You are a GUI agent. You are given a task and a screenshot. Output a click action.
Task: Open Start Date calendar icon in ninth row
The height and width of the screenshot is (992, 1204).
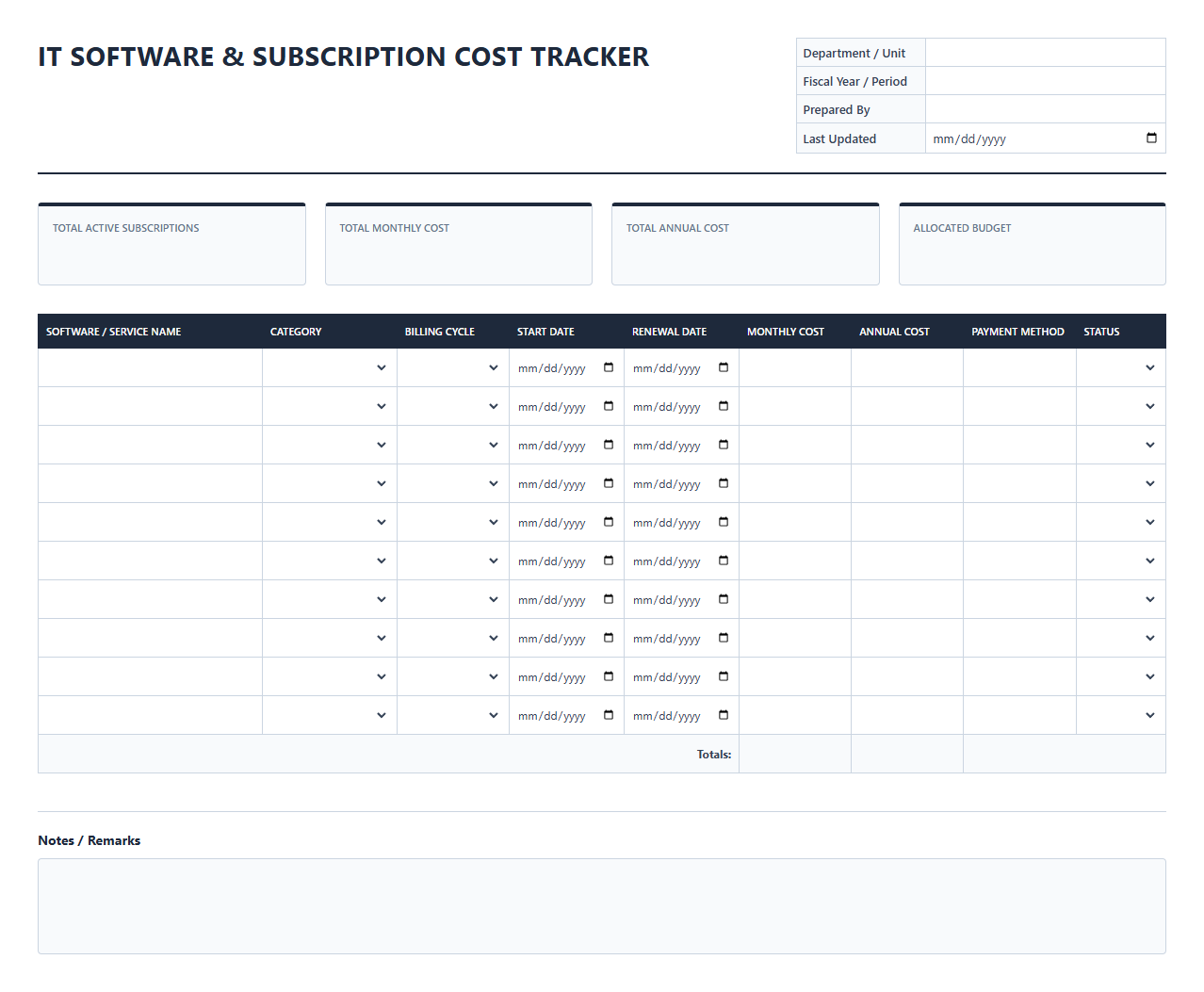[x=609, y=676]
